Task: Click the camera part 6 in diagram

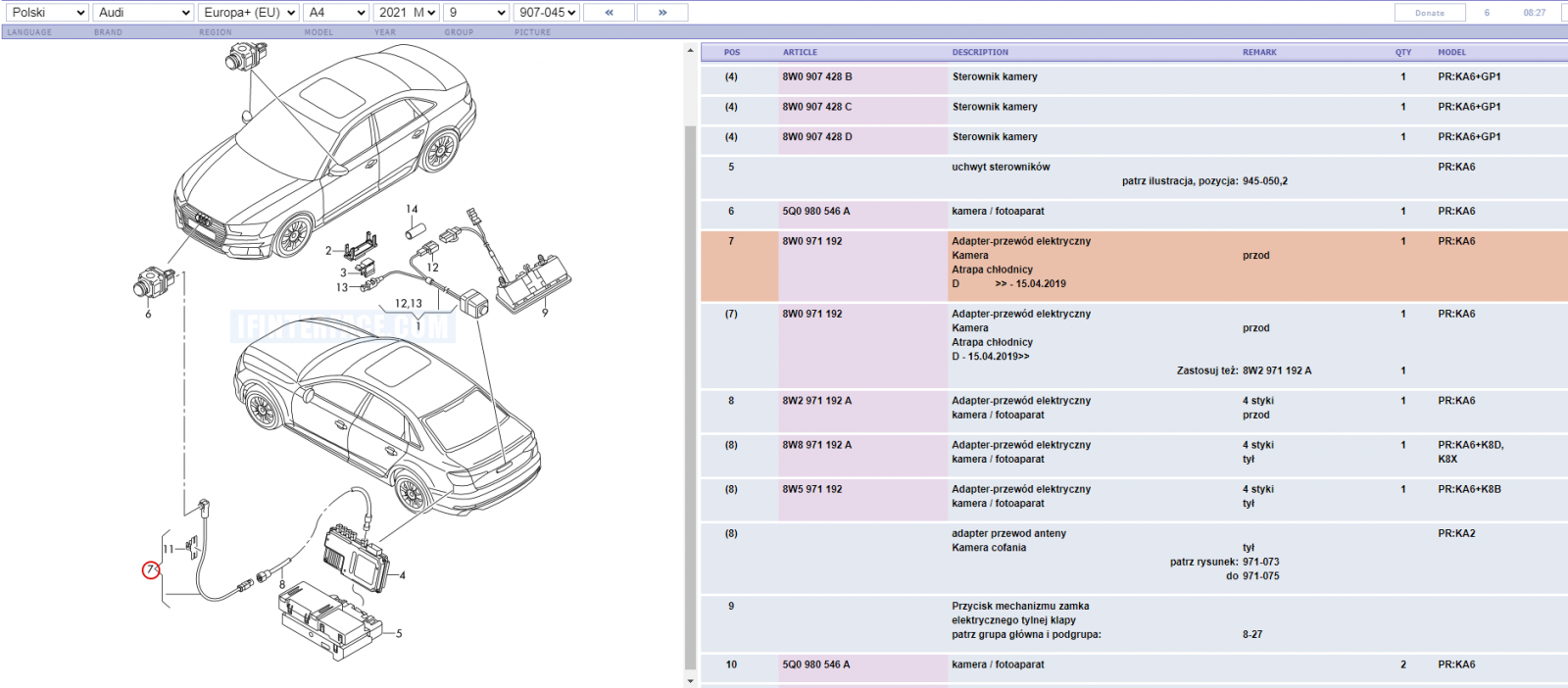Action: click(152, 282)
